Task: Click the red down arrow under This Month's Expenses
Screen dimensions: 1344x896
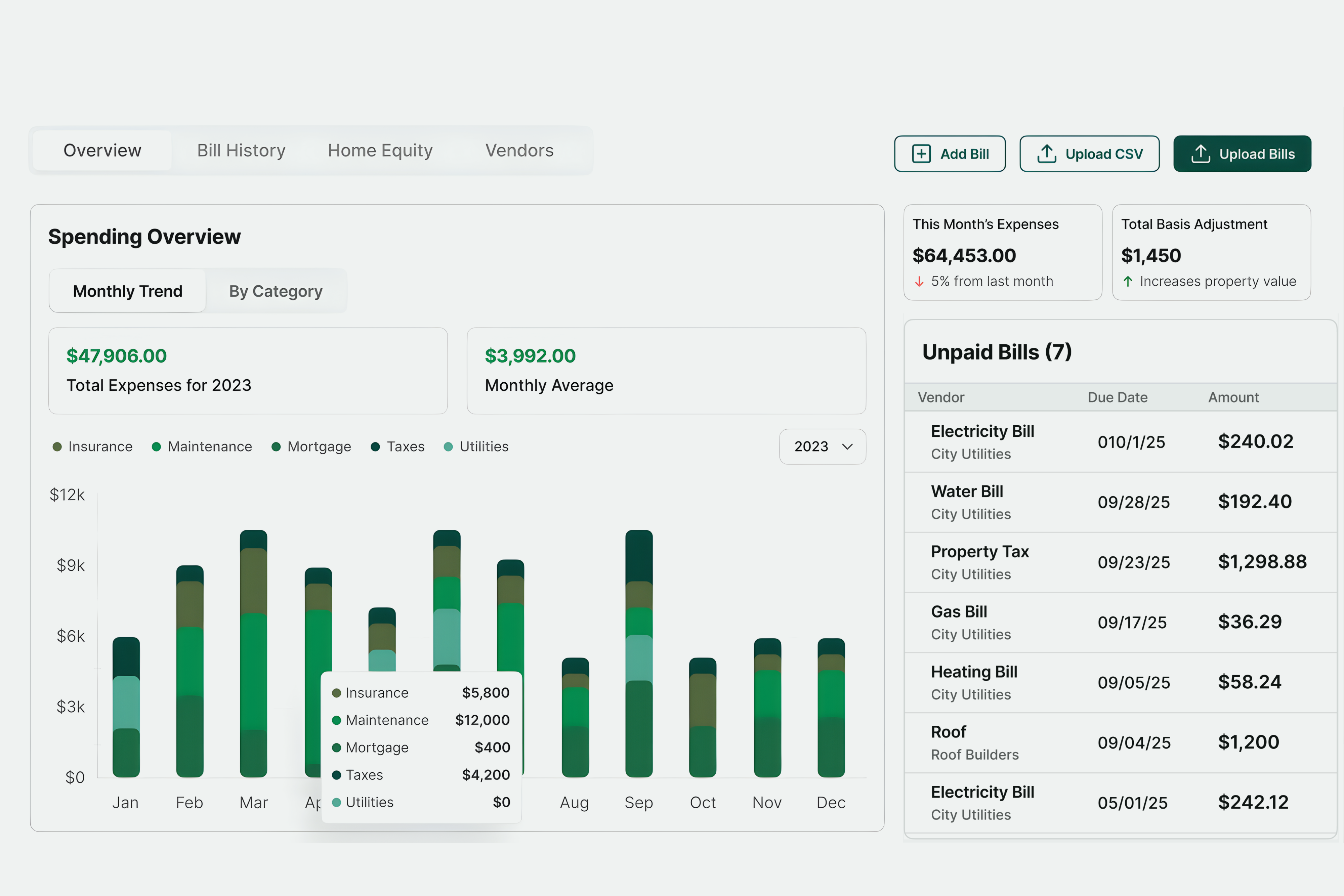Action: tap(919, 282)
